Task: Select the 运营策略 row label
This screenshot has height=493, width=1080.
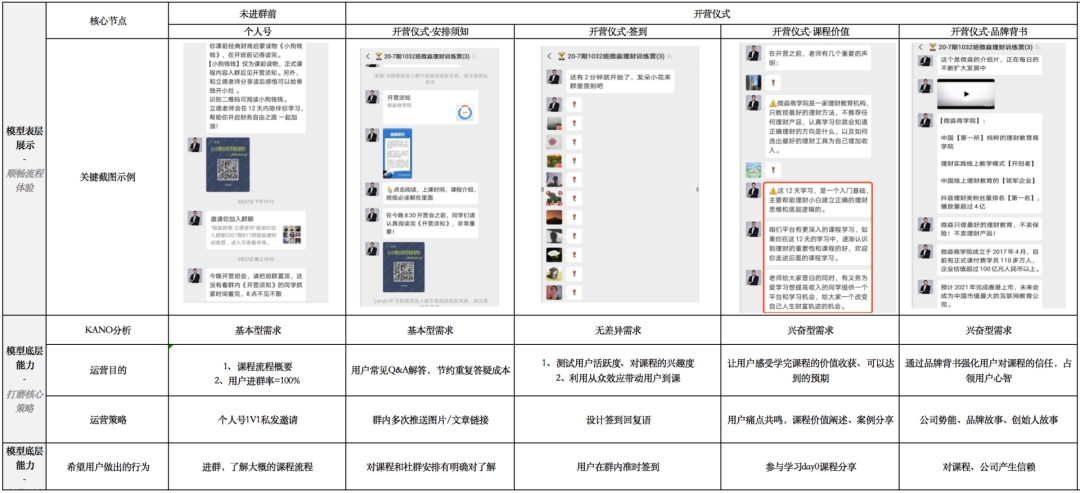Action: (x=108, y=419)
